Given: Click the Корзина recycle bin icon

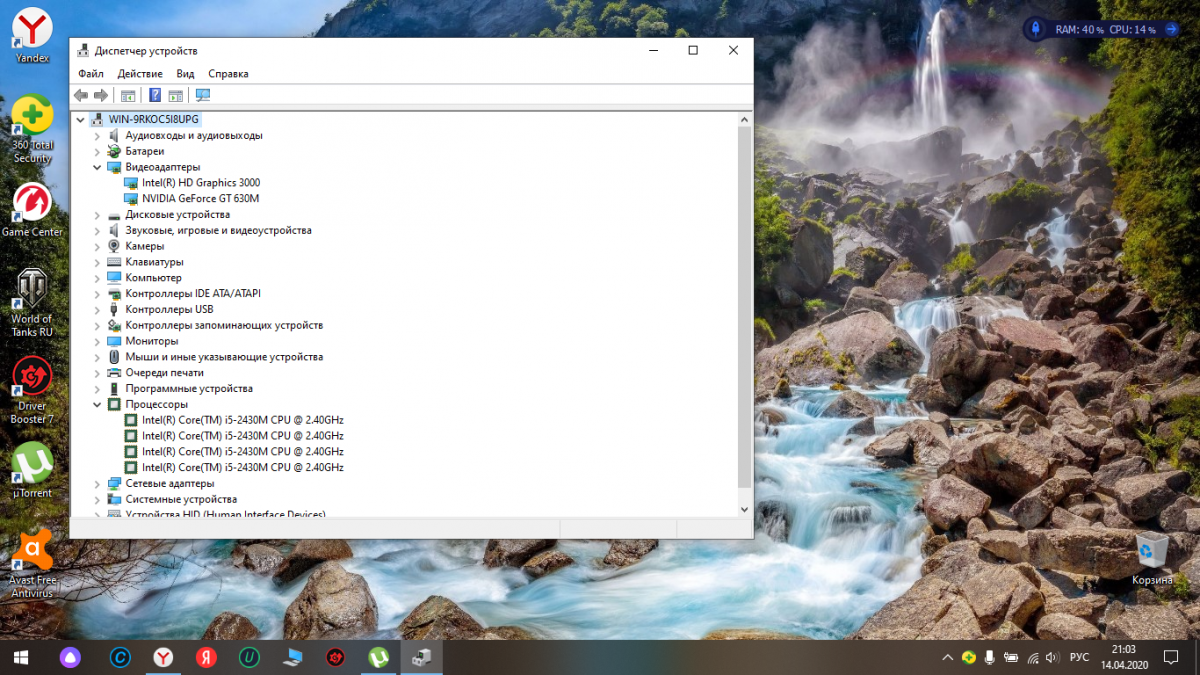Looking at the screenshot, I should (1152, 548).
